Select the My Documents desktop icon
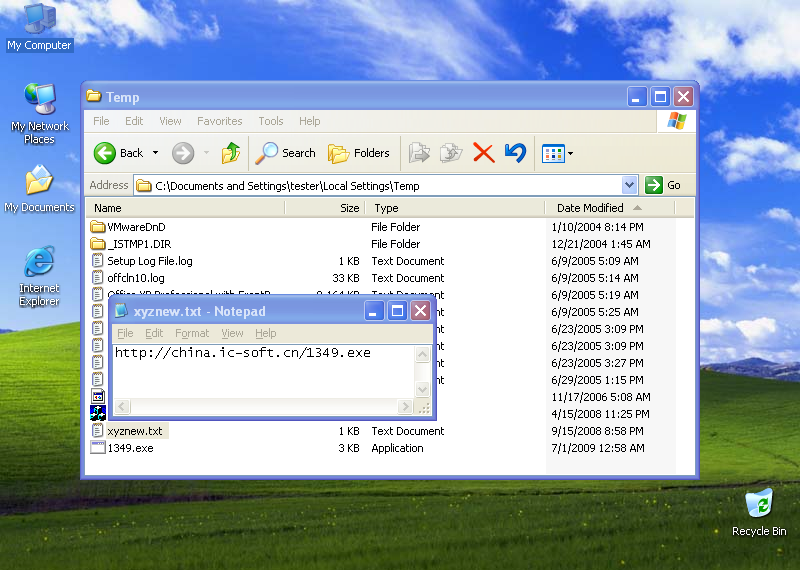Viewport: 800px width, 570px height. tap(39, 189)
